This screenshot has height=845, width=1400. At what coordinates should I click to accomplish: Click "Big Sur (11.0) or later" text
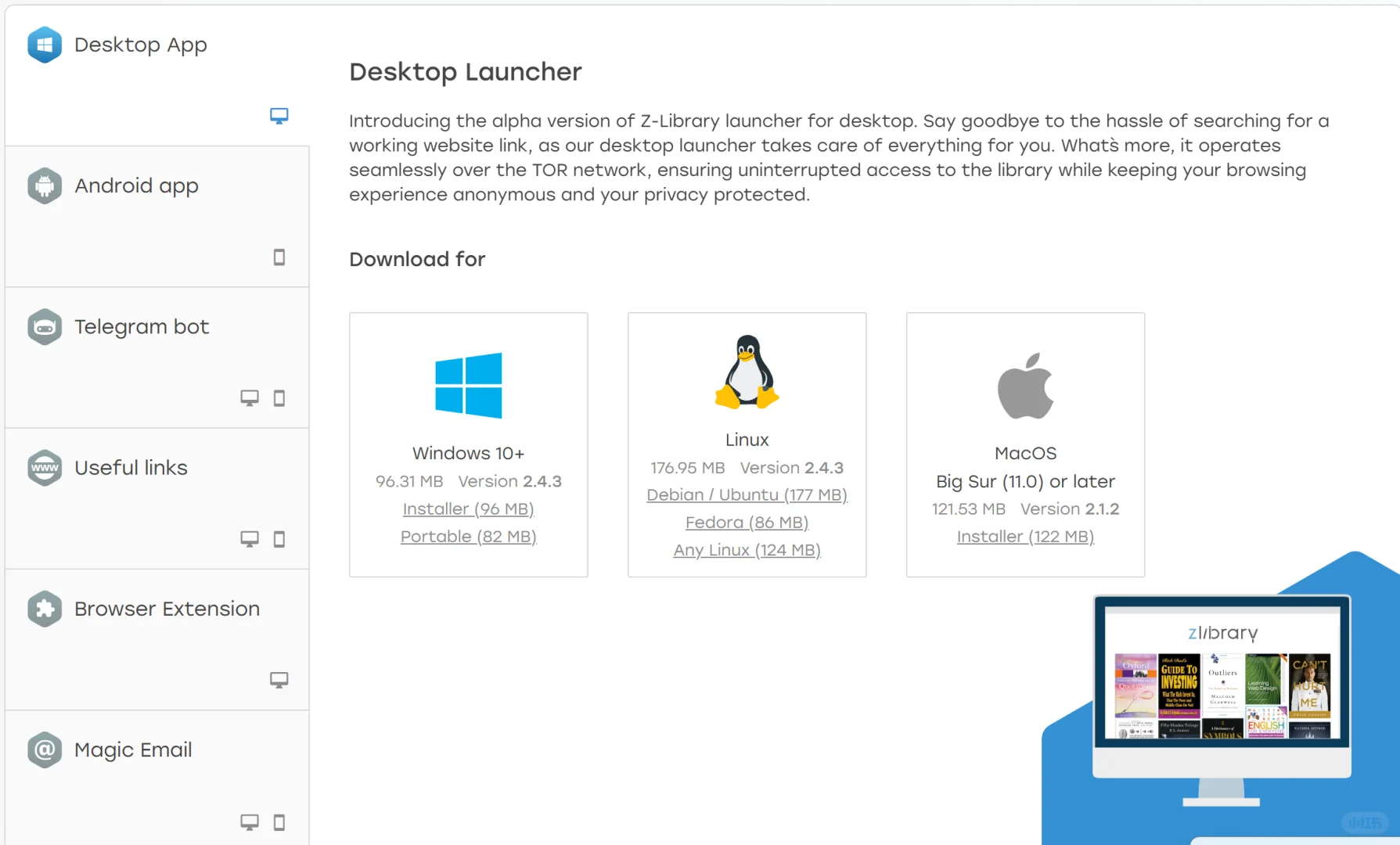1026,481
